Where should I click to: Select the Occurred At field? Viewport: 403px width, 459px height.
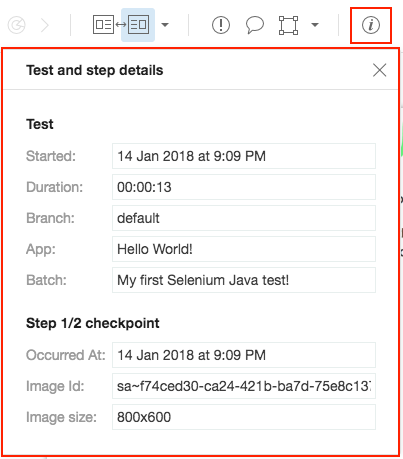pos(244,355)
